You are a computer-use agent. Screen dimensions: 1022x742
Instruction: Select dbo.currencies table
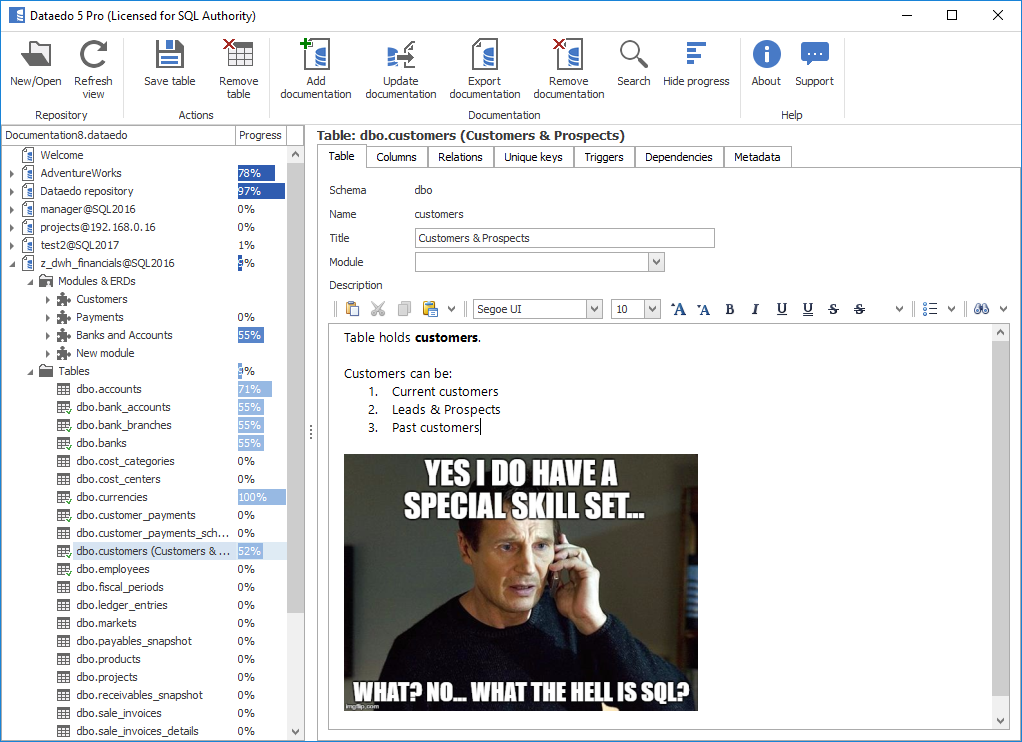point(112,497)
